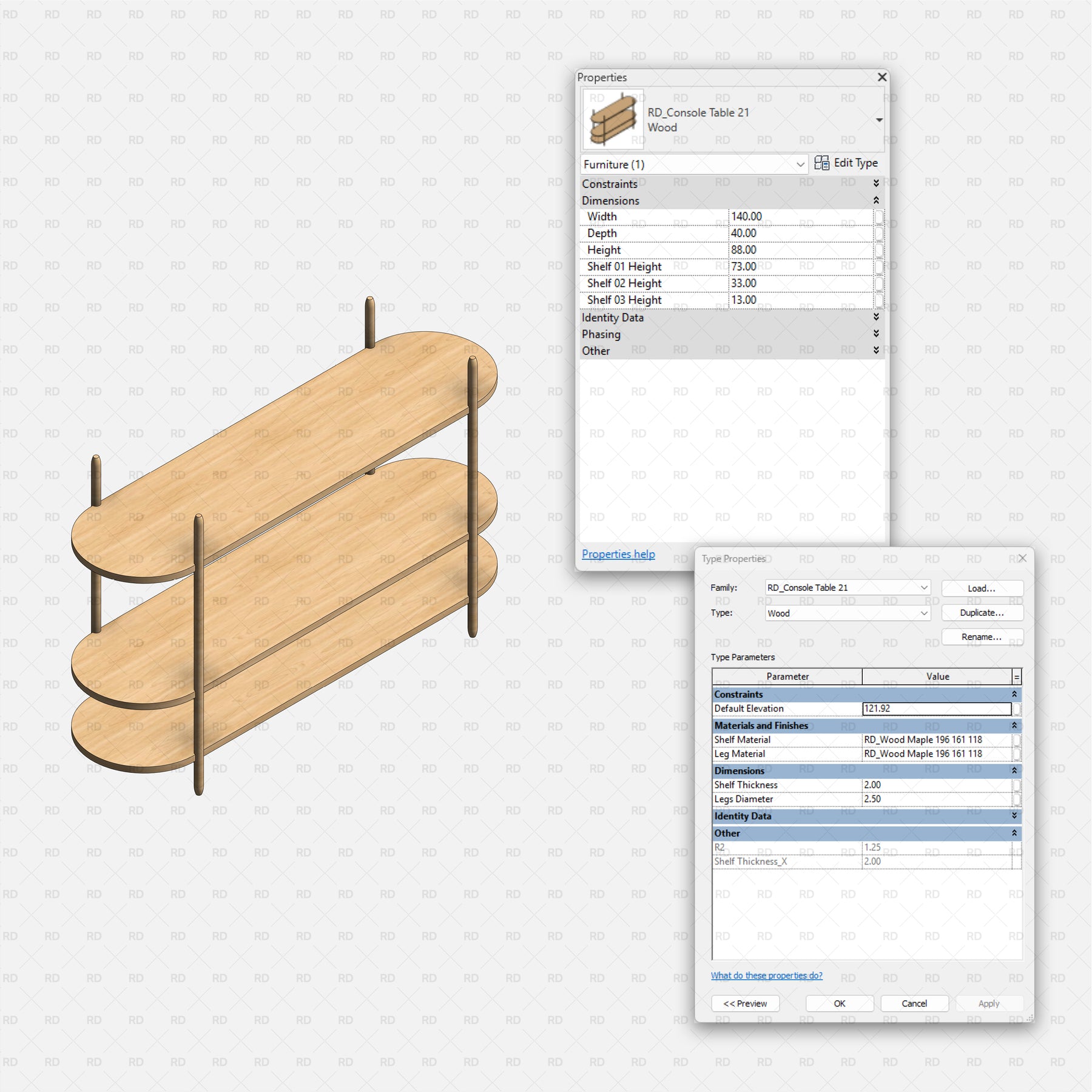Click the Rename... button
This screenshot has height=1092, width=1092.
point(982,637)
